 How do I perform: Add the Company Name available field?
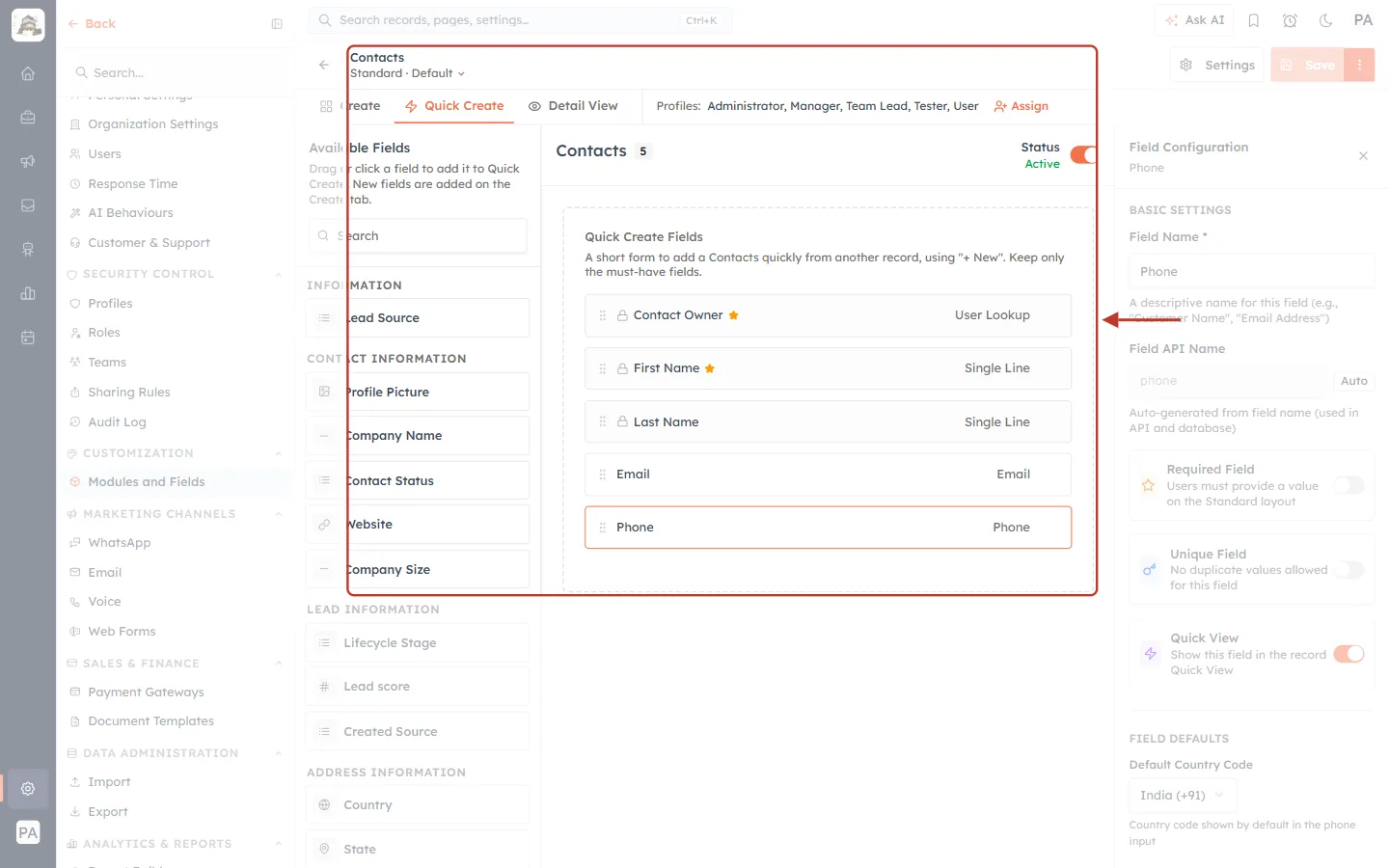coord(418,436)
